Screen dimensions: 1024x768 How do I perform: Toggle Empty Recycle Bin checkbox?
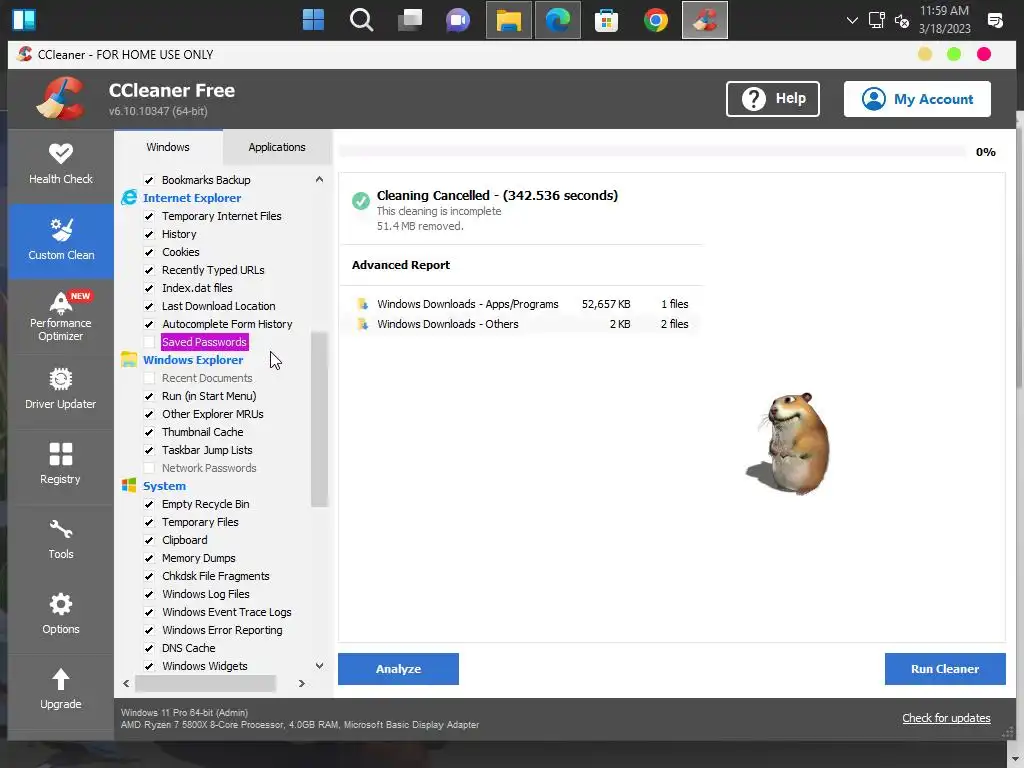click(x=149, y=504)
